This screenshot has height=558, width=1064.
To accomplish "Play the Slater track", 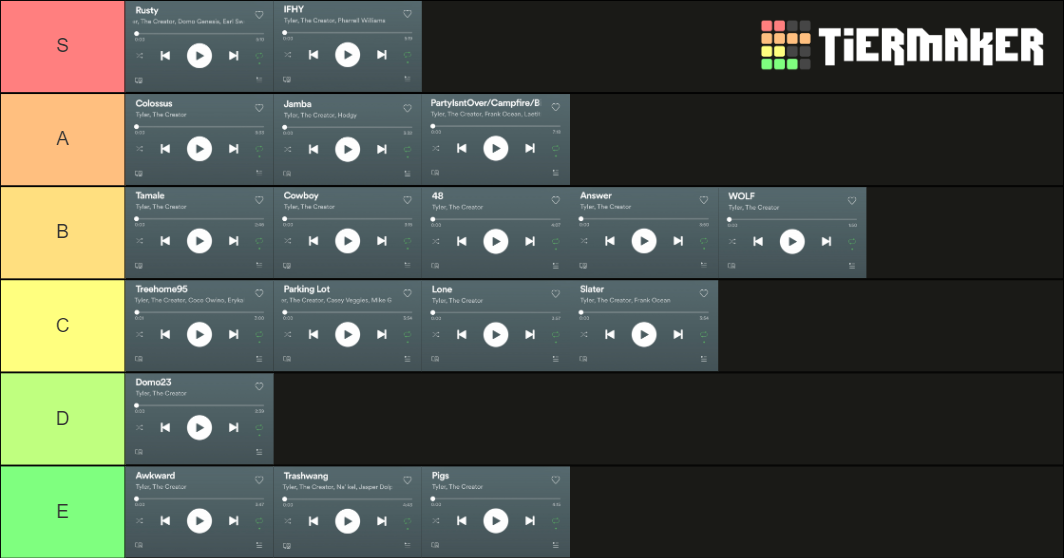I will click(x=644, y=334).
